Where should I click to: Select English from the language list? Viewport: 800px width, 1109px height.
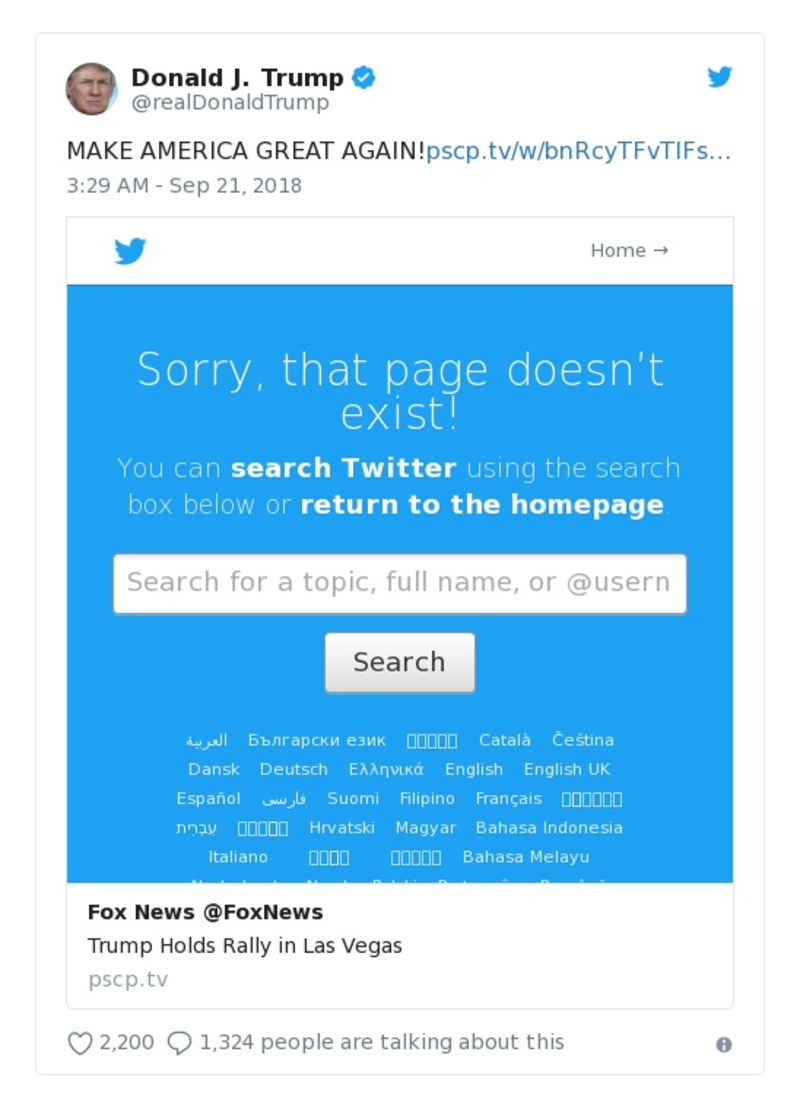pyautogui.click(x=475, y=769)
